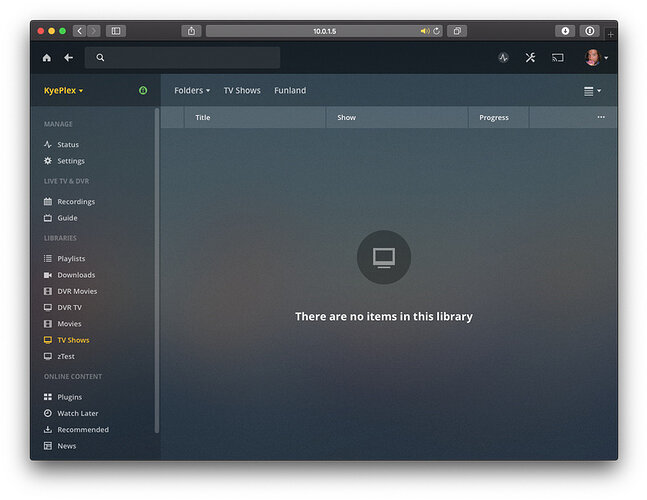
Task: Click the Status pulse icon in sidebar
Action: [48, 144]
